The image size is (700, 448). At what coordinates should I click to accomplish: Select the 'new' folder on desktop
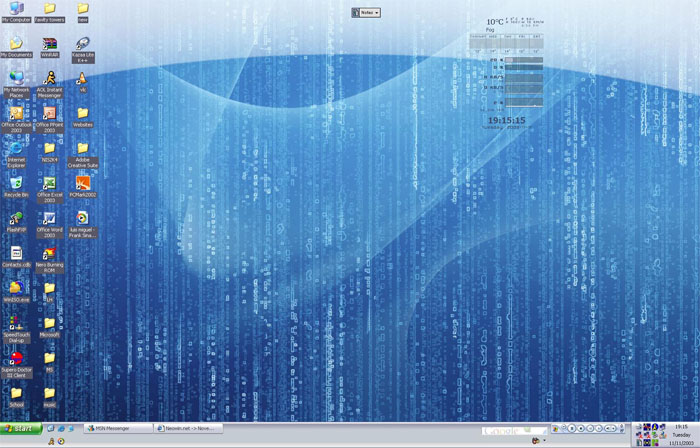pos(83,12)
